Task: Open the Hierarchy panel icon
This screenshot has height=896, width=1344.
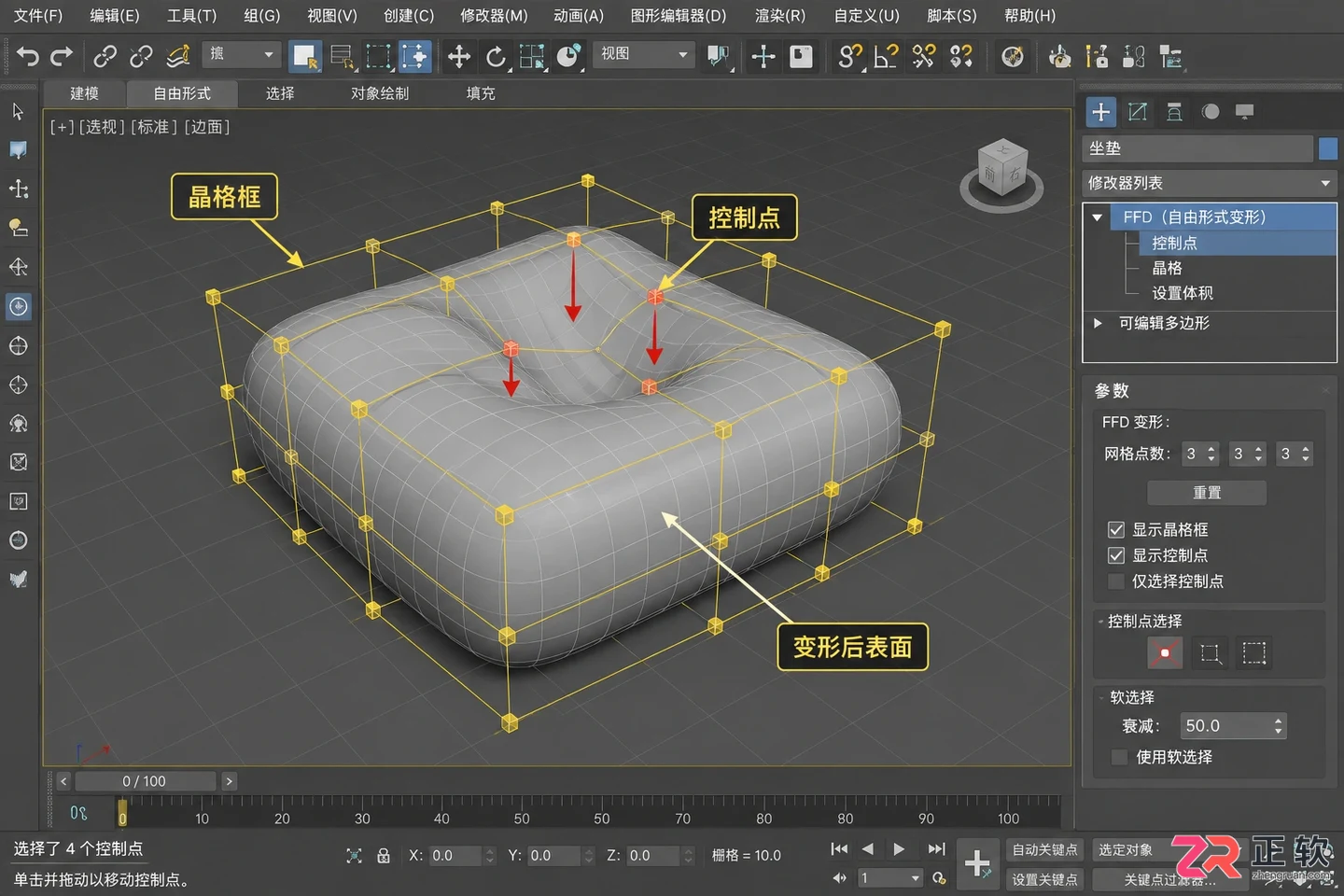Action: (1174, 112)
